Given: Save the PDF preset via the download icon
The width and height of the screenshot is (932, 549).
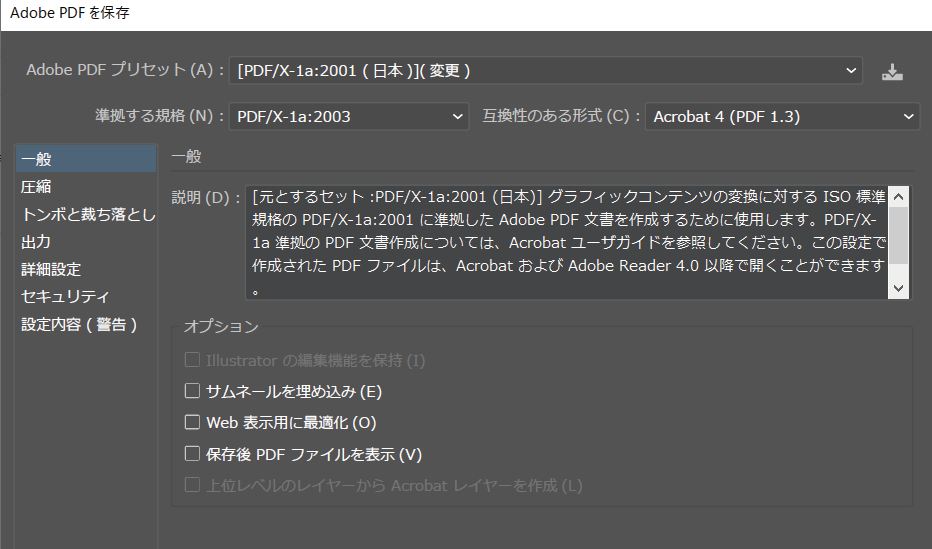Looking at the screenshot, I should point(892,72).
